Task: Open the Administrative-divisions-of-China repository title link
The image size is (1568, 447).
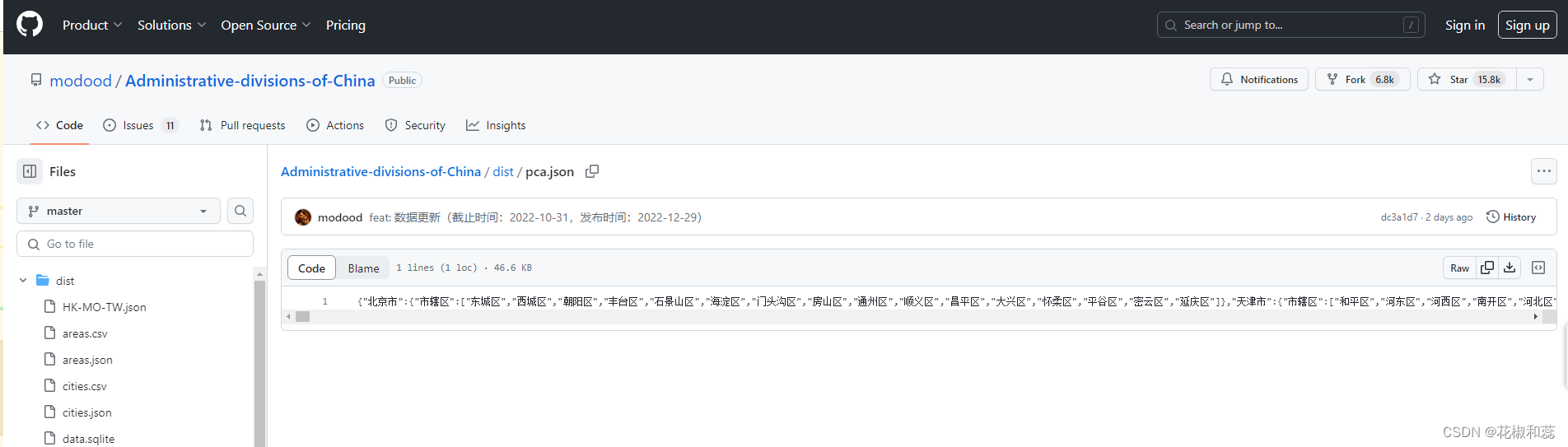Action: [x=250, y=81]
